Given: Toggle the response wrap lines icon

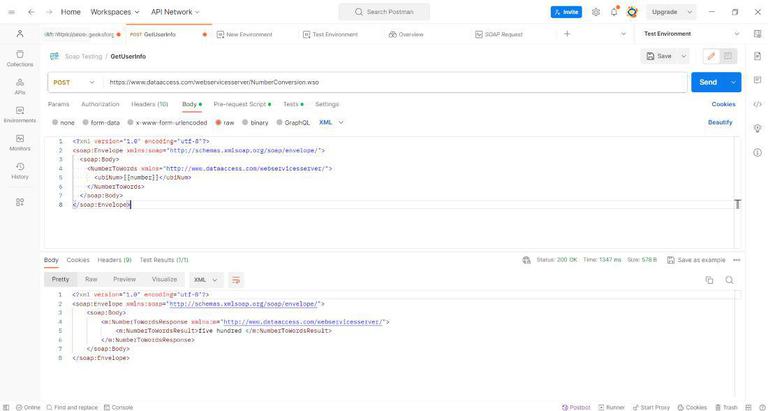Looking at the screenshot, I should 236,280.
